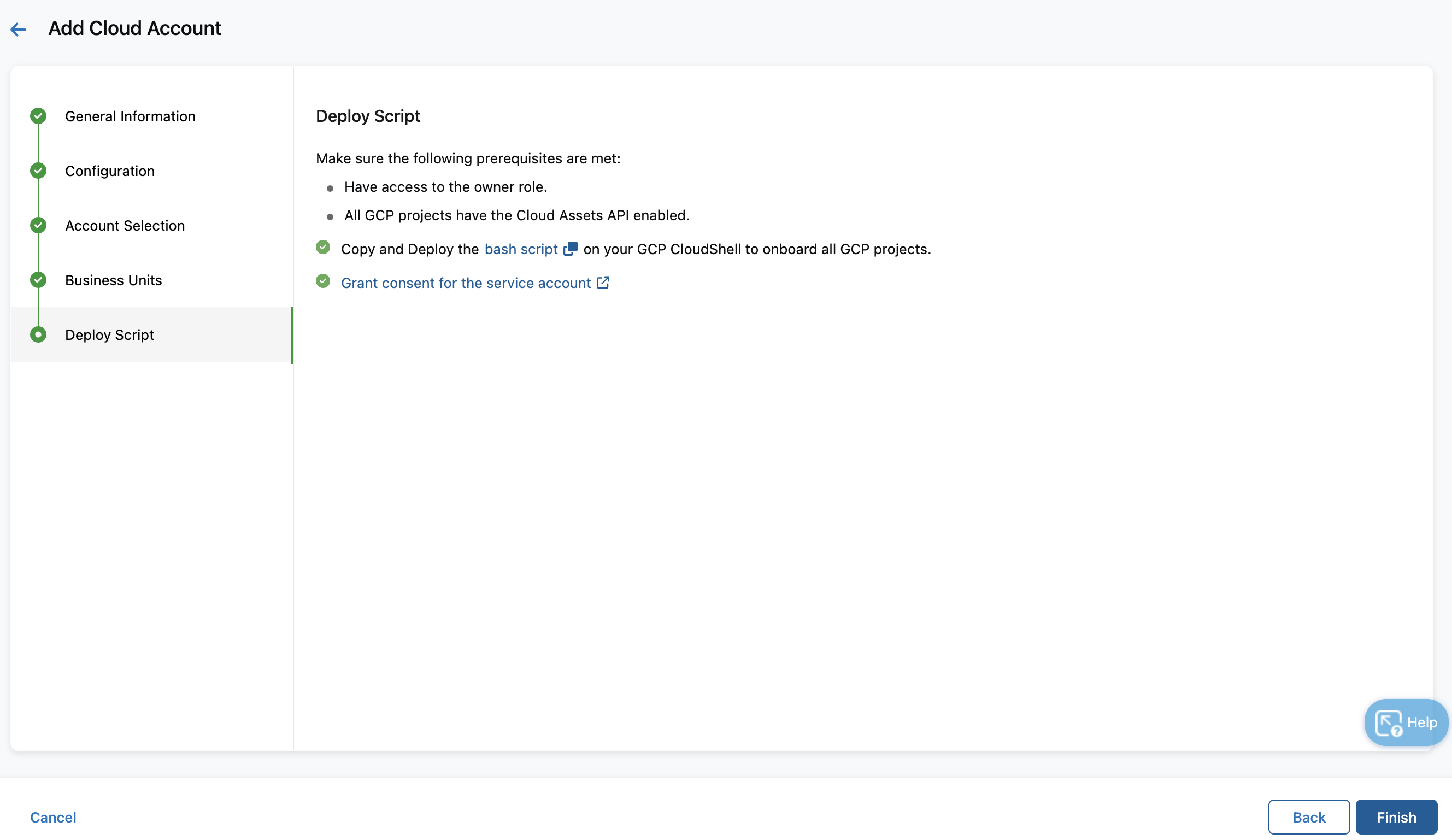This screenshot has width=1452, height=840.
Task: Select the Deploy Script step
Action: [x=109, y=334]
